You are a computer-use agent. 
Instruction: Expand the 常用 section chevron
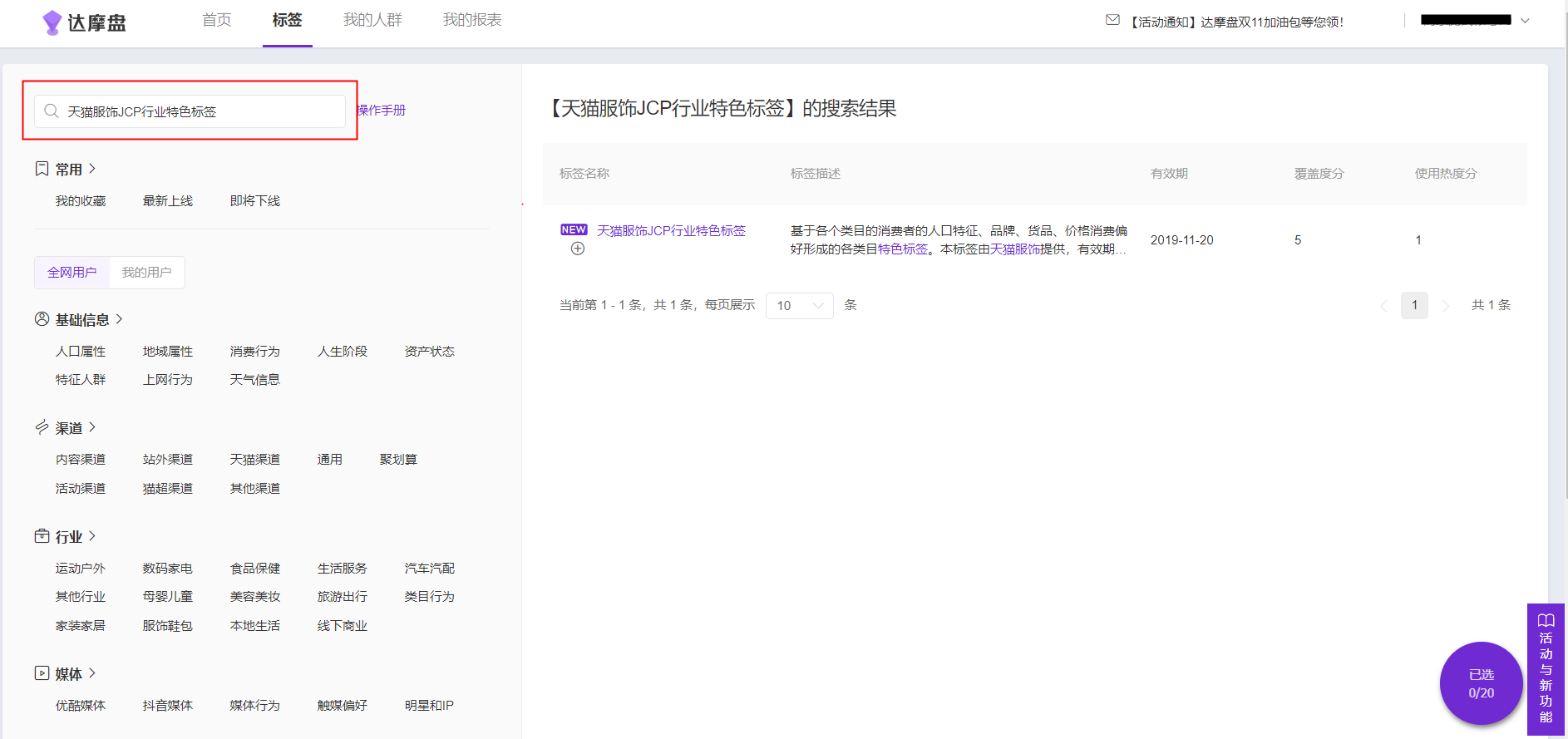click(92, 169)
